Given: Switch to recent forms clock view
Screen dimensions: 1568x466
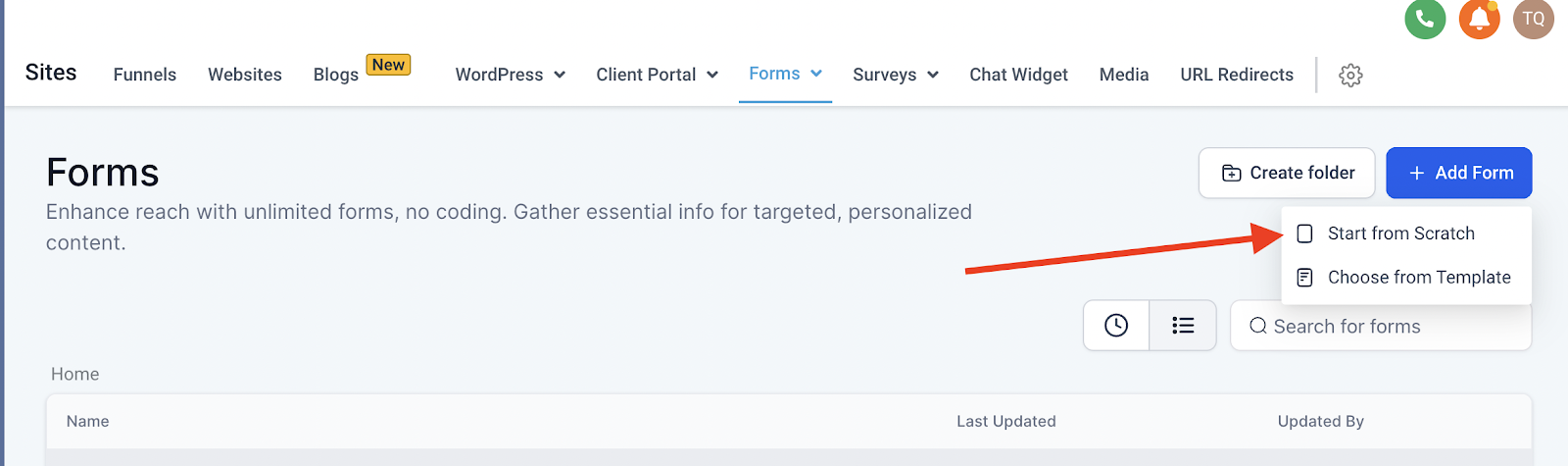Looking at the screenshot, I should [1116, 326].
